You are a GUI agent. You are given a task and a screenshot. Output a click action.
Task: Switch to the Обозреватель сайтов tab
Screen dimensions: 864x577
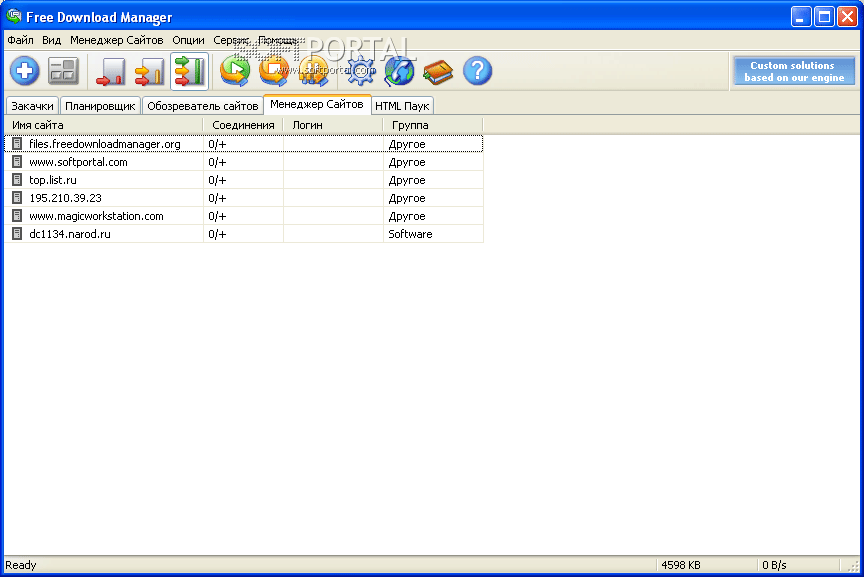(202, 106)
